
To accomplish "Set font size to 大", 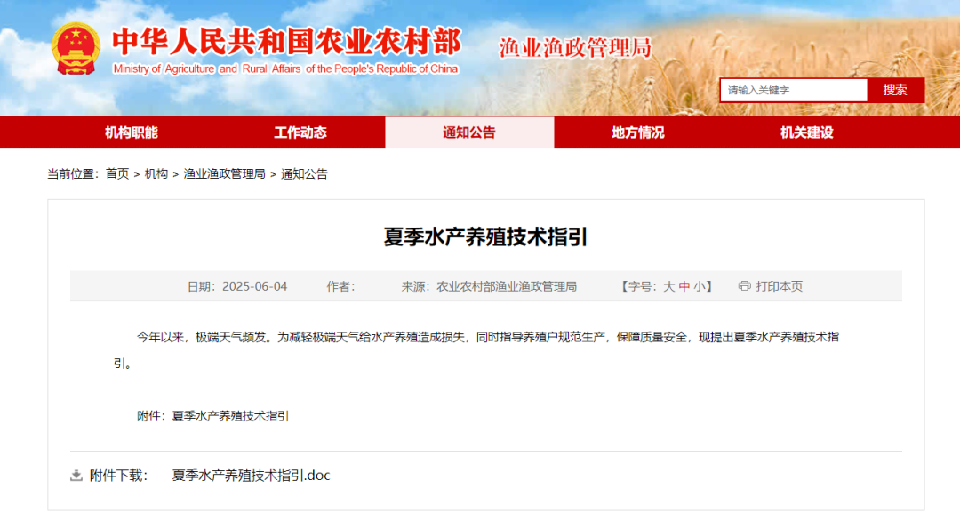I will click(x=669, y=287).
